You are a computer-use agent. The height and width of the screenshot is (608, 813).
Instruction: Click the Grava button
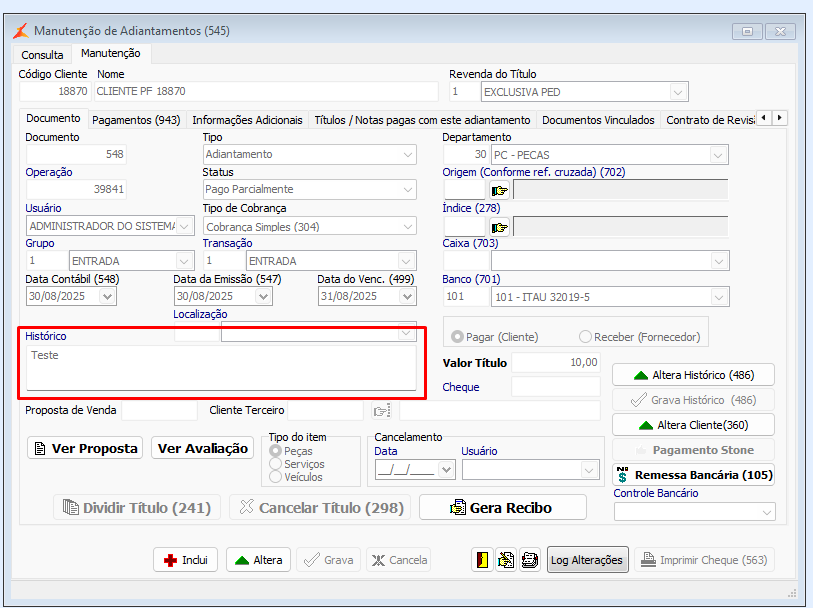[x=328, y=560]
